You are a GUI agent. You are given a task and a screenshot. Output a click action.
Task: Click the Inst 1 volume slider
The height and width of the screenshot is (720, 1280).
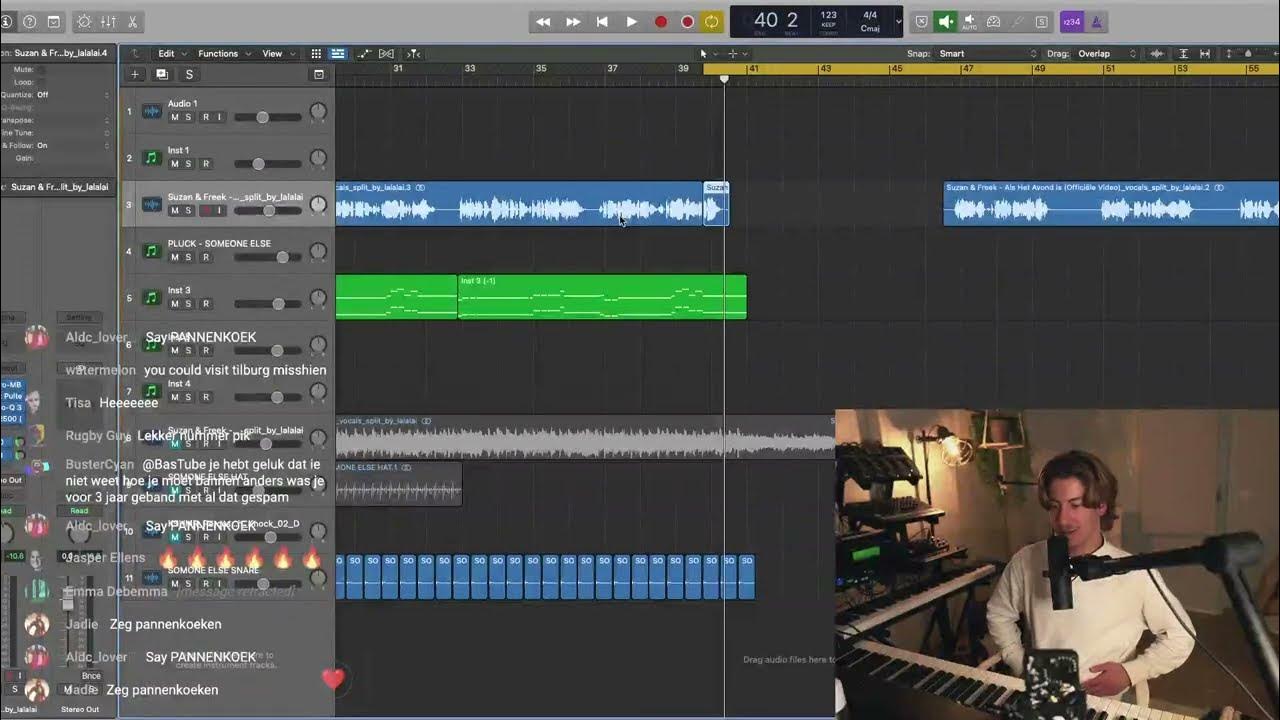click(x=267, y=164)
